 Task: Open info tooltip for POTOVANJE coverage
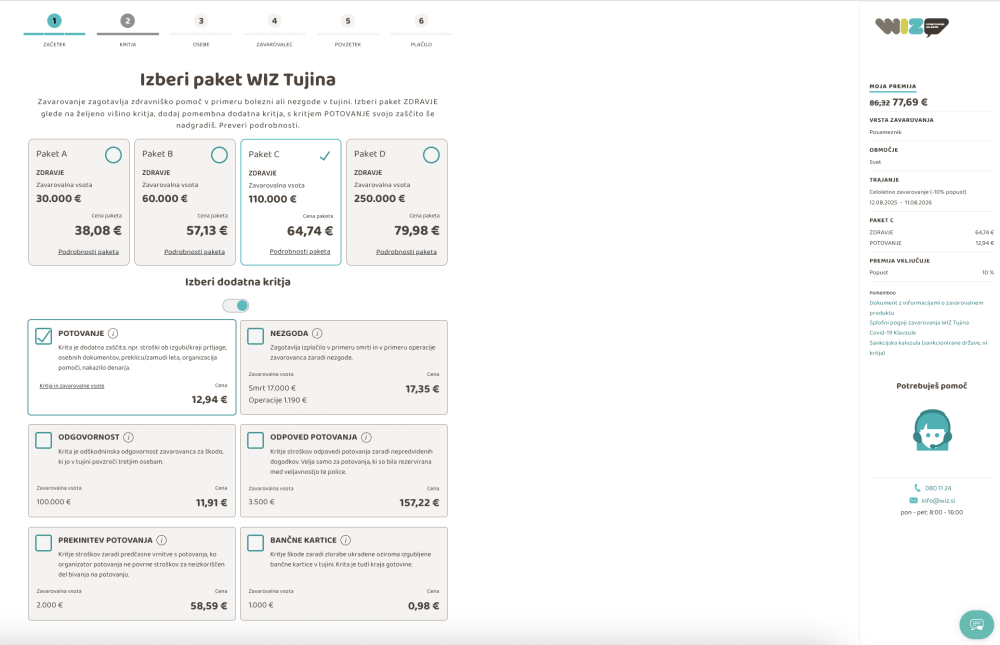pyautogui.click(x=113, y=333)
